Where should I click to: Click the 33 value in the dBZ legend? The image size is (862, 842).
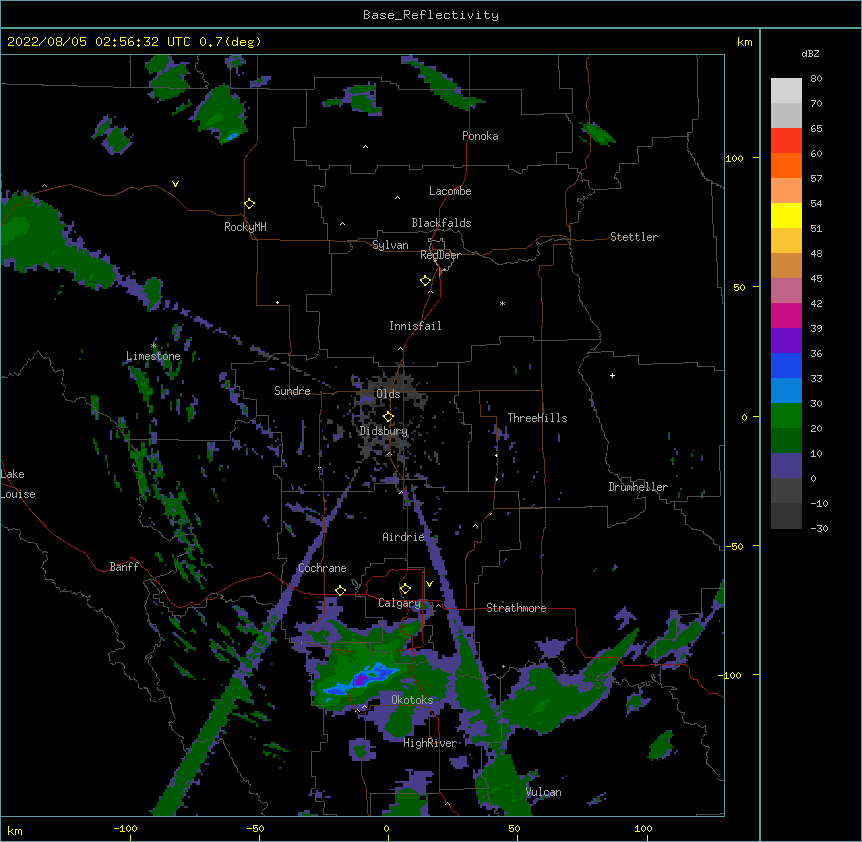point(816,379)
